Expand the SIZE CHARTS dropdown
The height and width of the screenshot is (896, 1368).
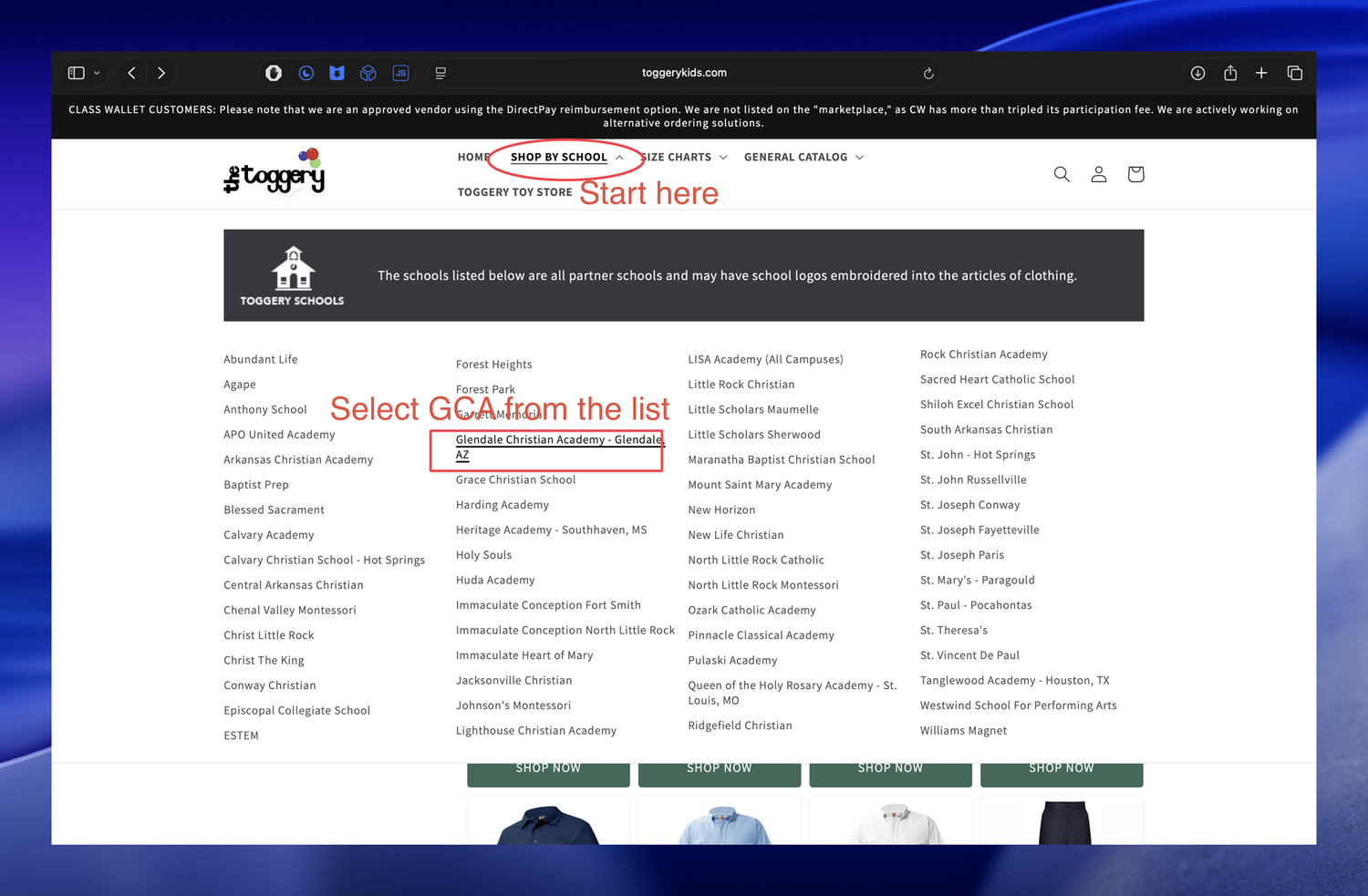683,157
